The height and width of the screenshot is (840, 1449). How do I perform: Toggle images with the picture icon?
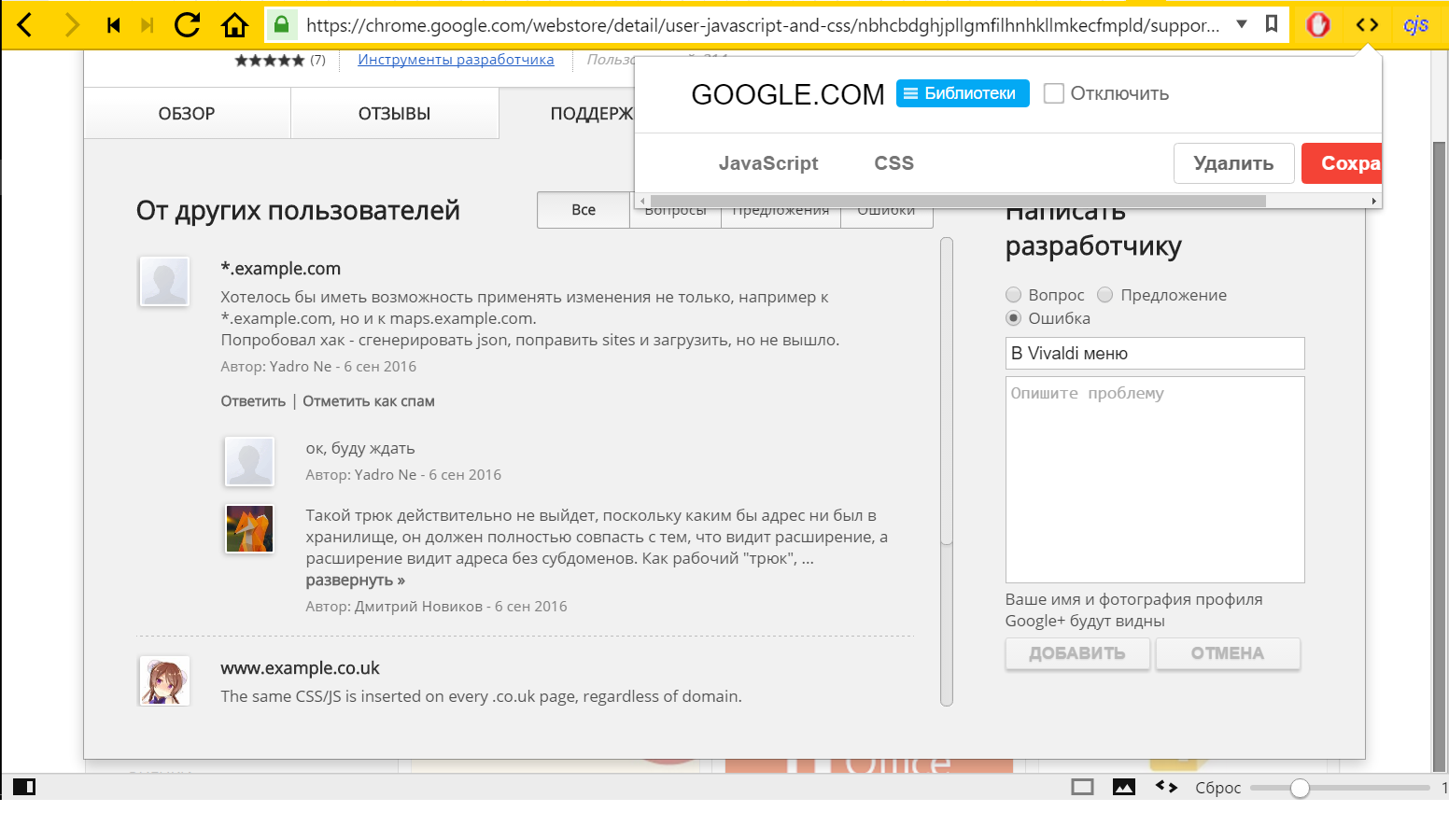coord(1124,787)
